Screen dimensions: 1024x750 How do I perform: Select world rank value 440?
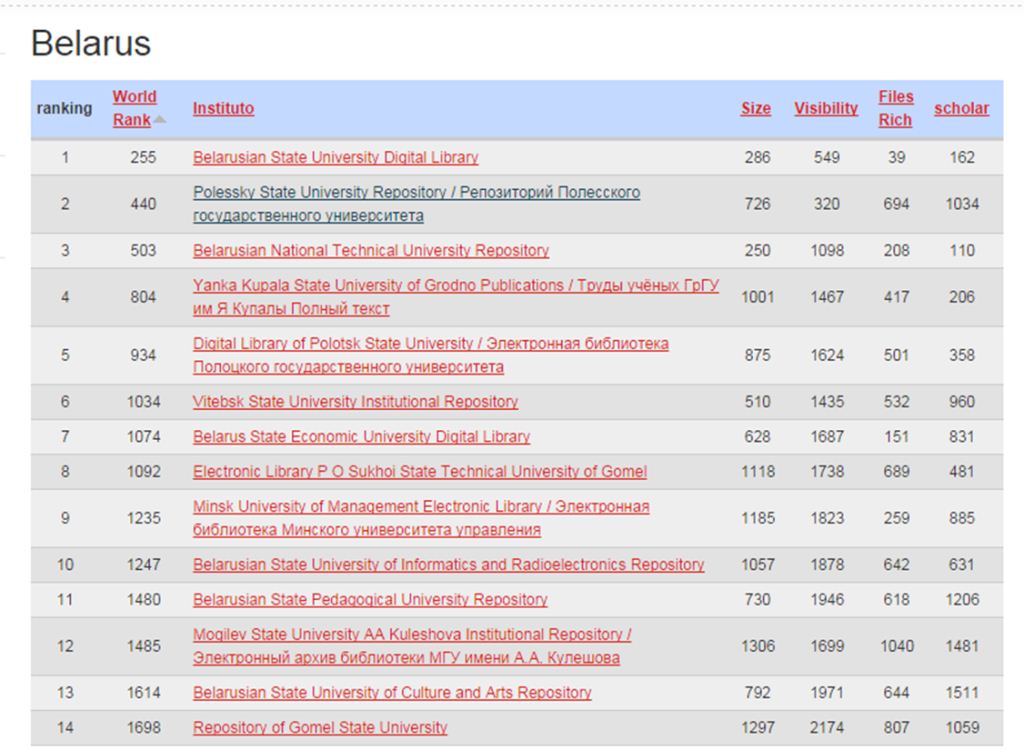(x=143, y=204)
